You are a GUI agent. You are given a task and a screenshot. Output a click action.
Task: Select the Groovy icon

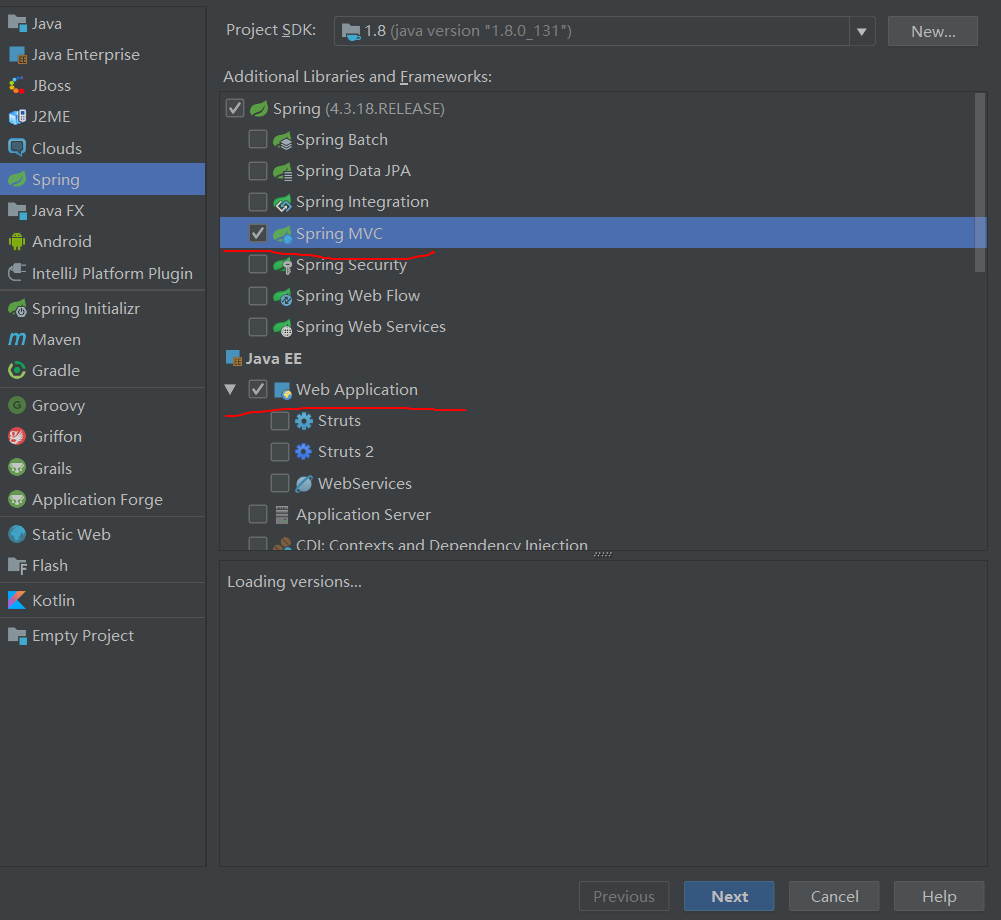click(x=17, y=405)
